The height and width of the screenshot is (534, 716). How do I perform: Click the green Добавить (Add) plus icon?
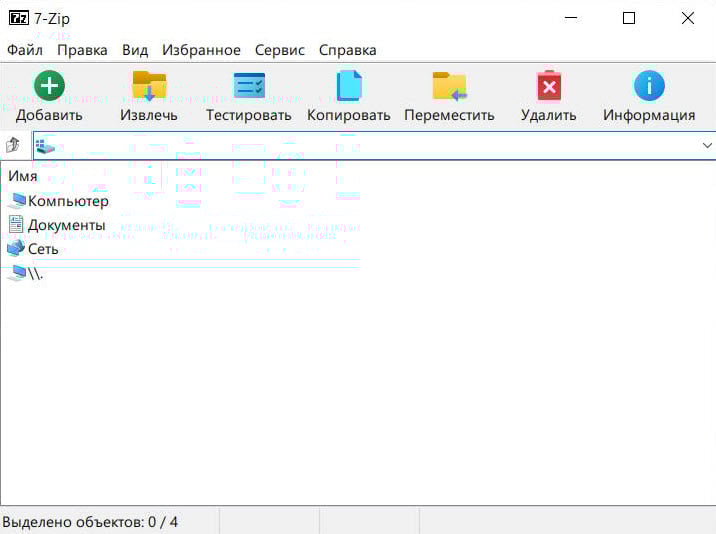click(x=49, y=85)
